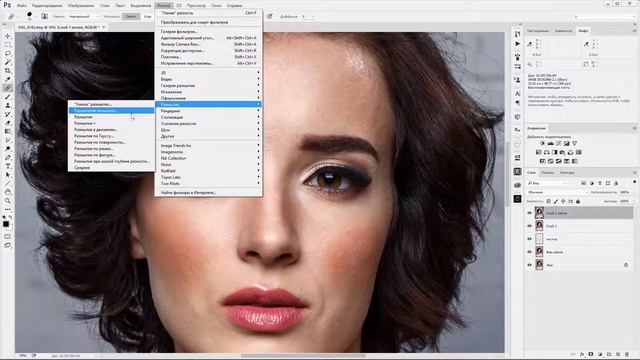This screenshot has height=360, width=640.
Task: Select the Hand tool
Action: 8,192
